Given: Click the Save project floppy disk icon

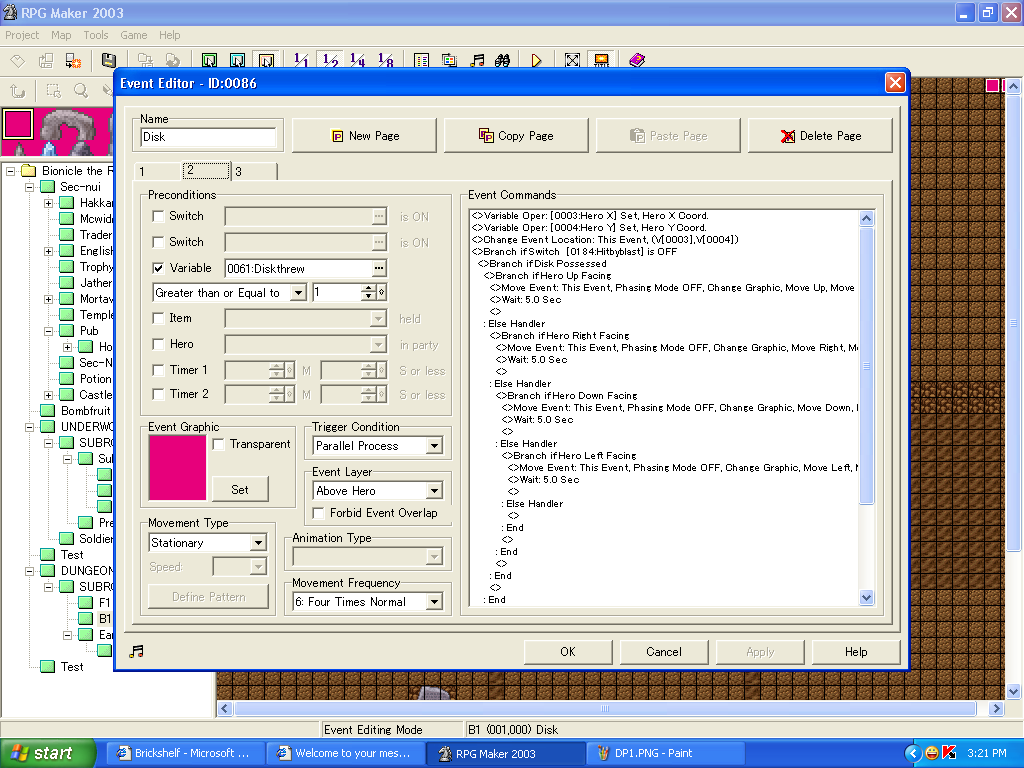Looking at the screenshot, I should click(x=108, y=61).
